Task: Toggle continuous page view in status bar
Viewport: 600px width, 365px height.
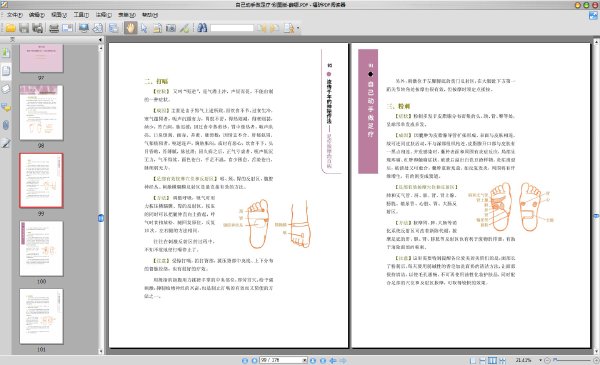Action: 483,360
